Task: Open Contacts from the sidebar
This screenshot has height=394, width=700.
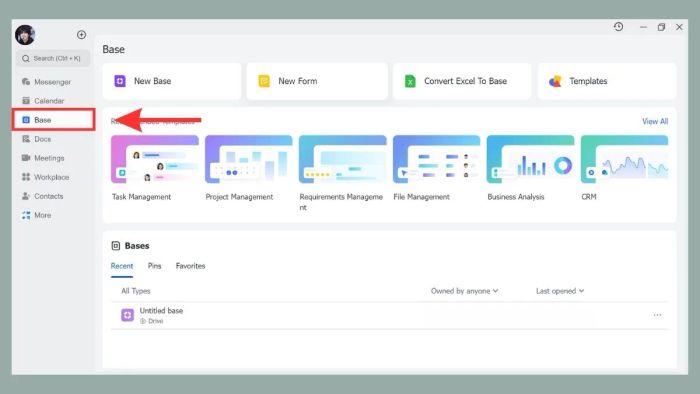Action: (x=43, y=196)
